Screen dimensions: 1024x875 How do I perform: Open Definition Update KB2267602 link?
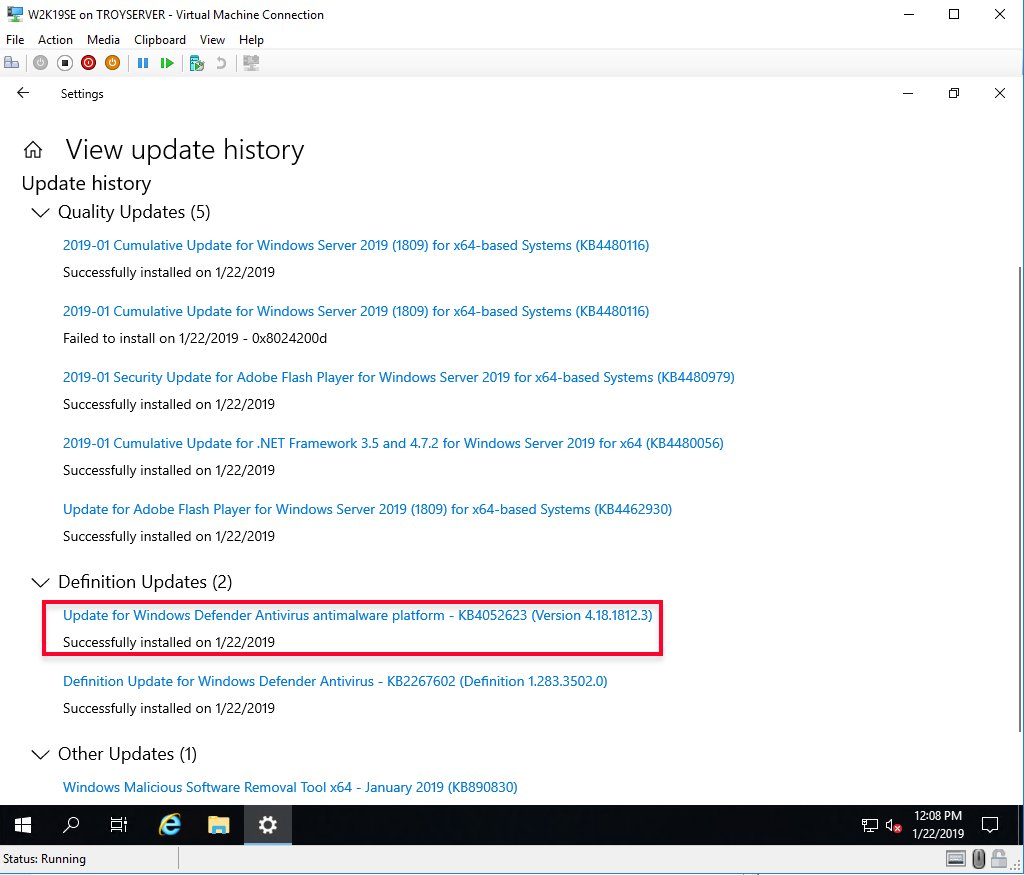point(335,681)
